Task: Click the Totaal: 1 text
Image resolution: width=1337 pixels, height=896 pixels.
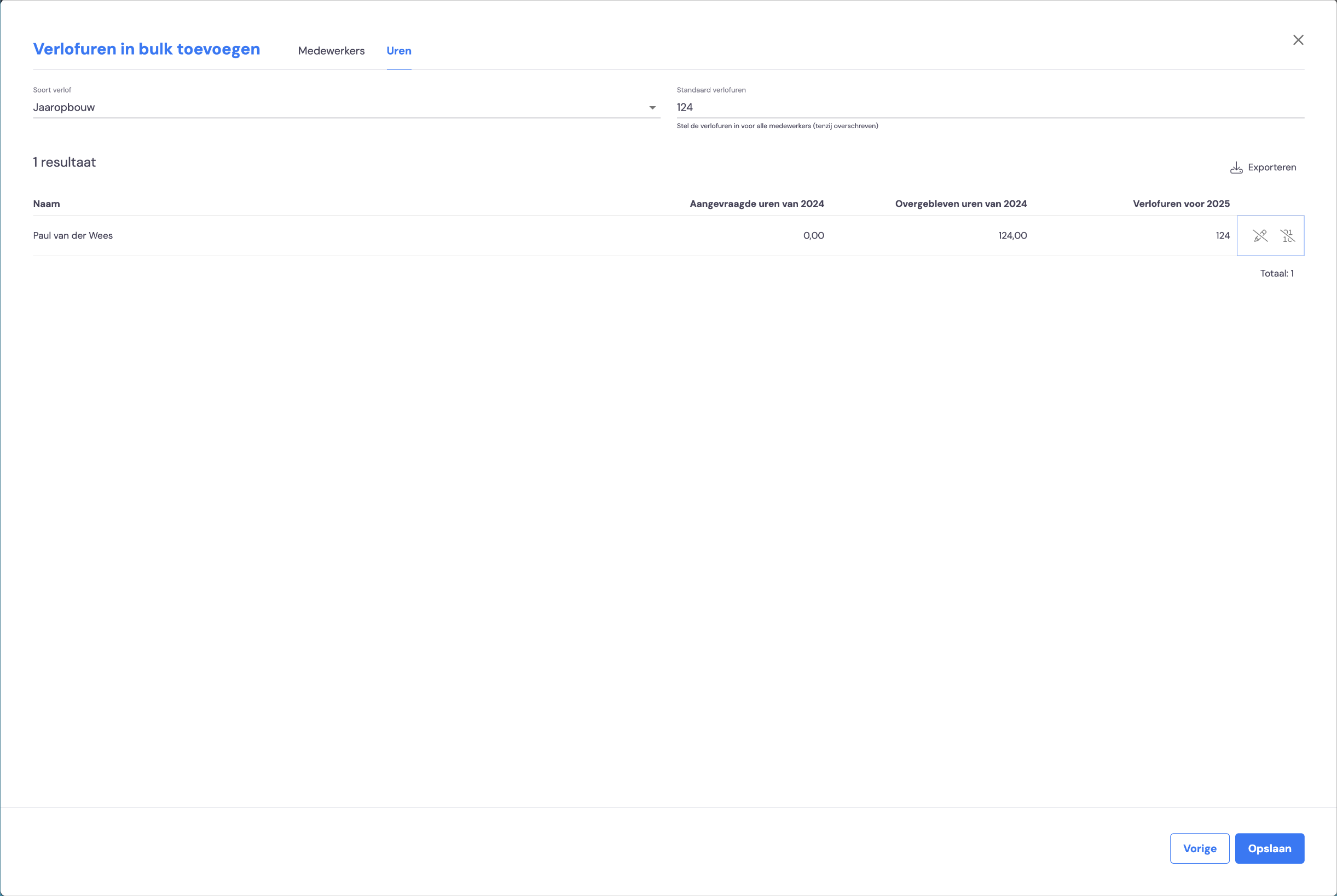Action: pos(1277,274)
